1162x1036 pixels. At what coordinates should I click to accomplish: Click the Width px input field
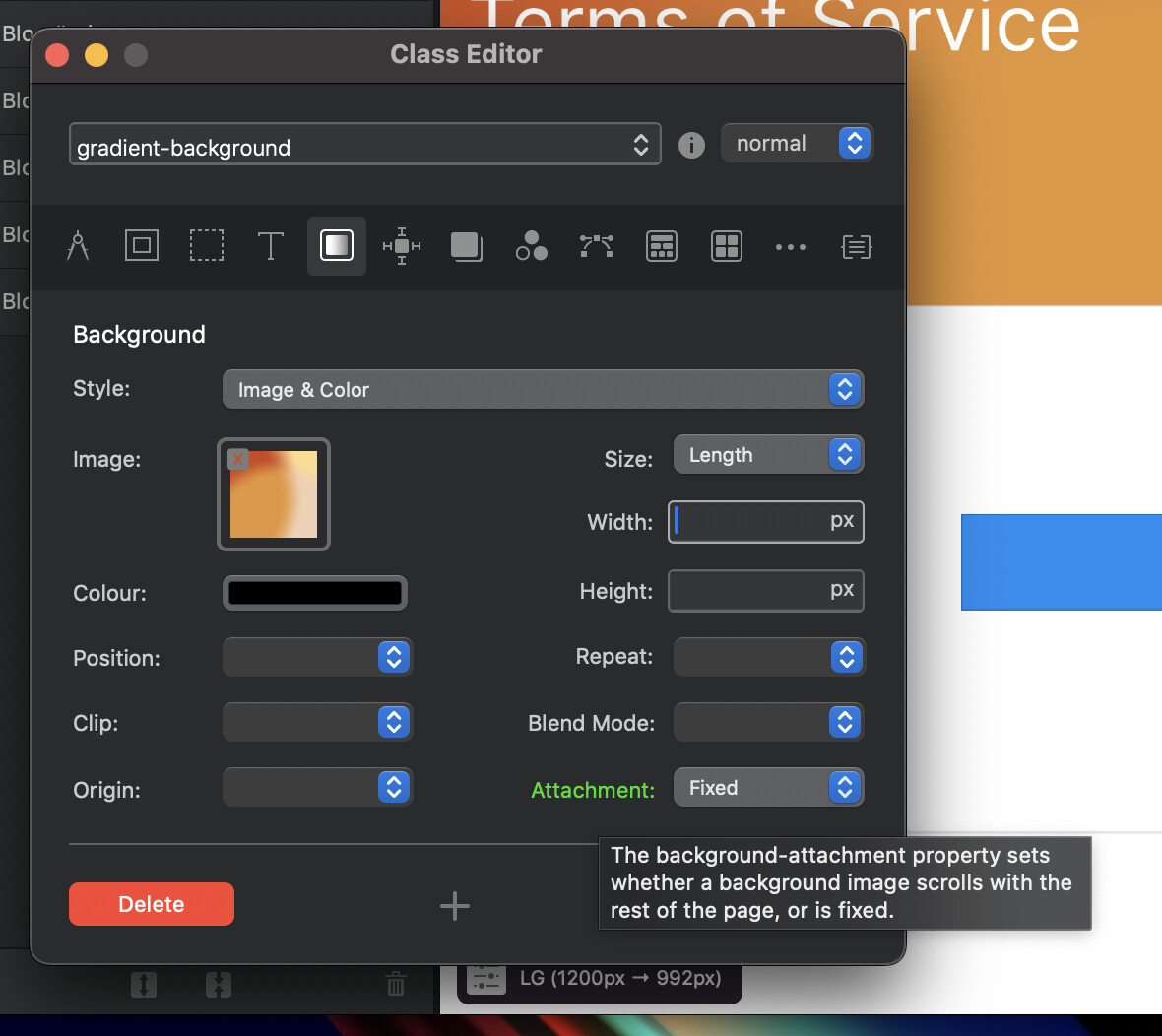coord(765,522)
